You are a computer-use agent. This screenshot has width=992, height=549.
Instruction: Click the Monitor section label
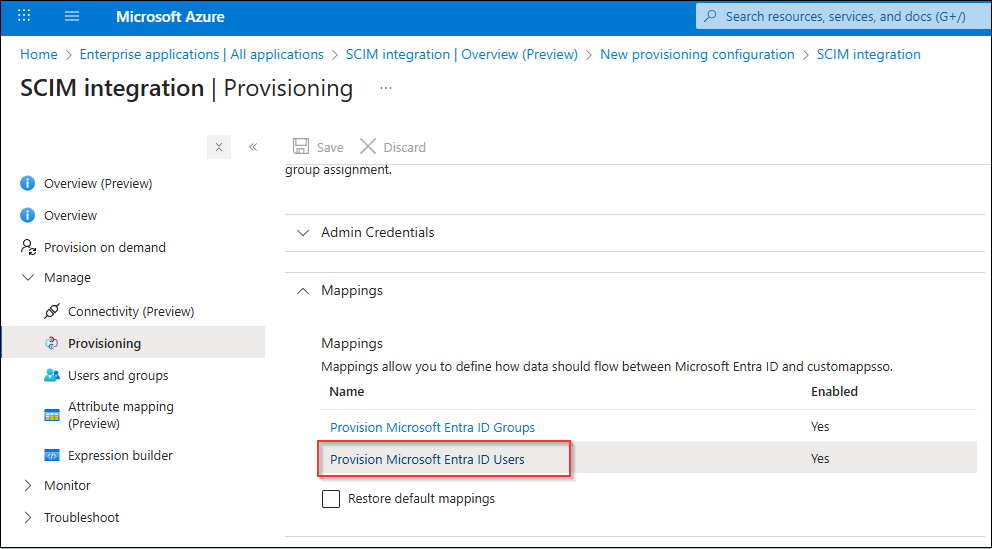coord(67,486)
